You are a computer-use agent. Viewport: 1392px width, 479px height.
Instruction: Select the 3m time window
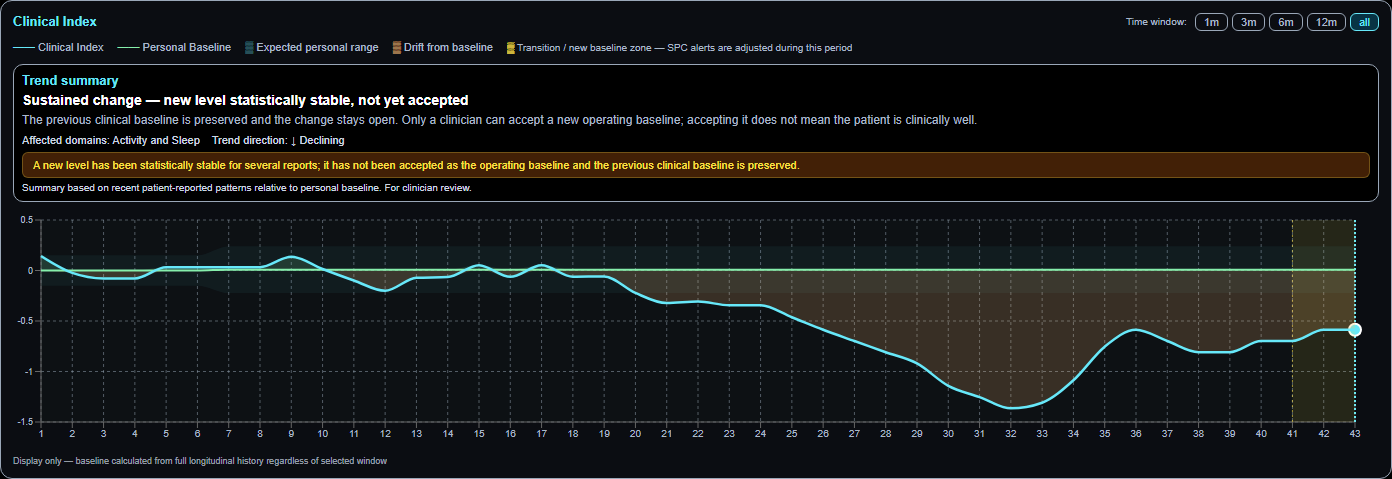1248,22
